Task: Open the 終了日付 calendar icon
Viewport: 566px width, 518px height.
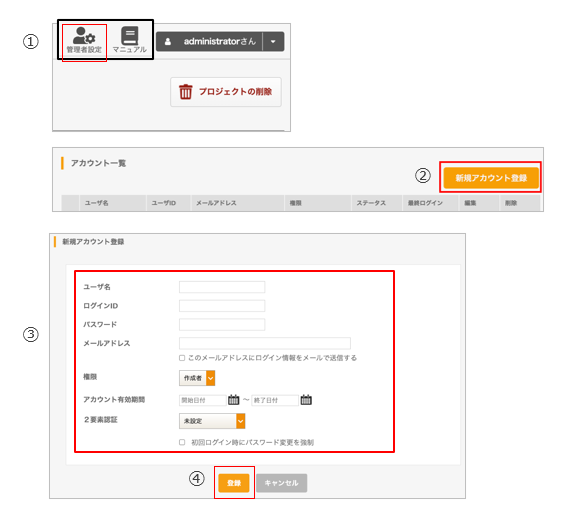Action: pyautogui.click(x=306, y=400)
